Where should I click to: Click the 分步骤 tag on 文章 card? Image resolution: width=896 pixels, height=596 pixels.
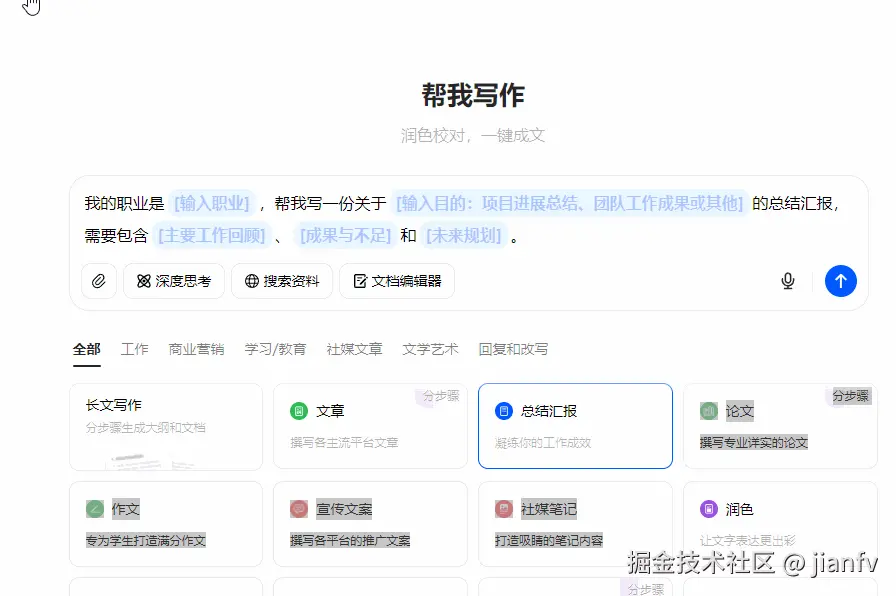tap(441, 395)
